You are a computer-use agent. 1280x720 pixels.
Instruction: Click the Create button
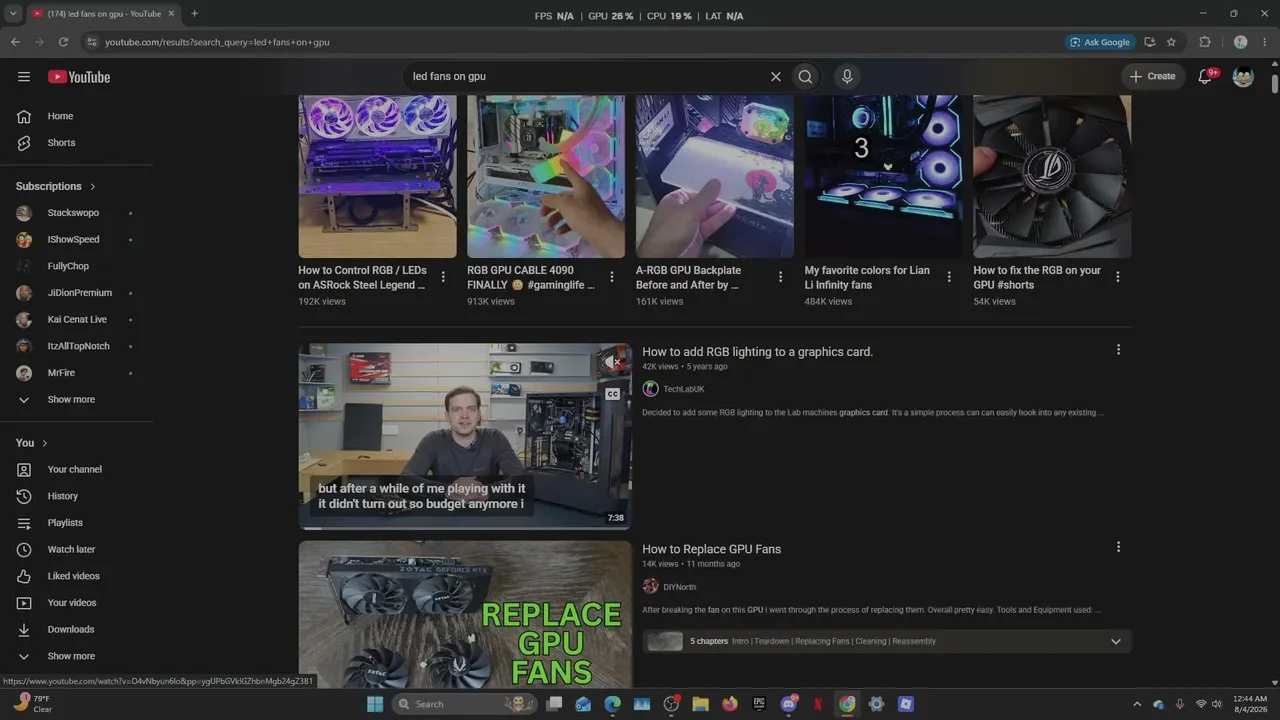pos(1153,76)
